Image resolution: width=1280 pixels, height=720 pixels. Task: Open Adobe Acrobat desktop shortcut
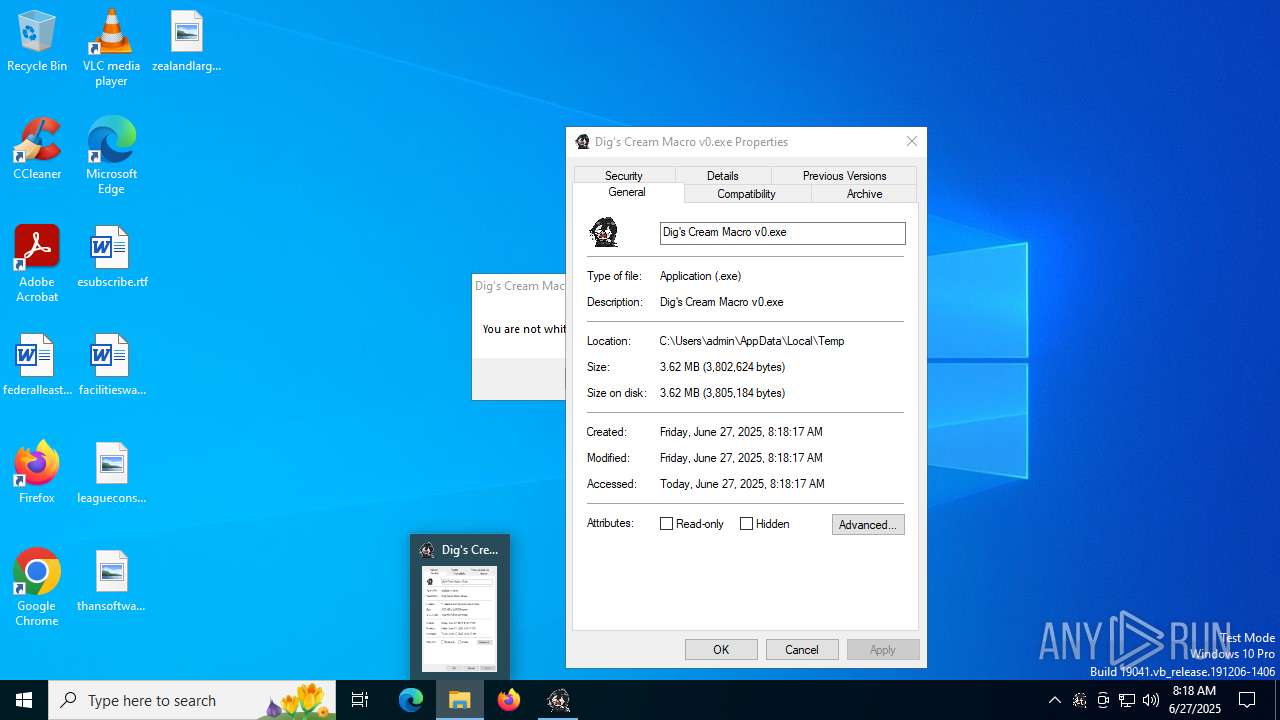(37, 263)
